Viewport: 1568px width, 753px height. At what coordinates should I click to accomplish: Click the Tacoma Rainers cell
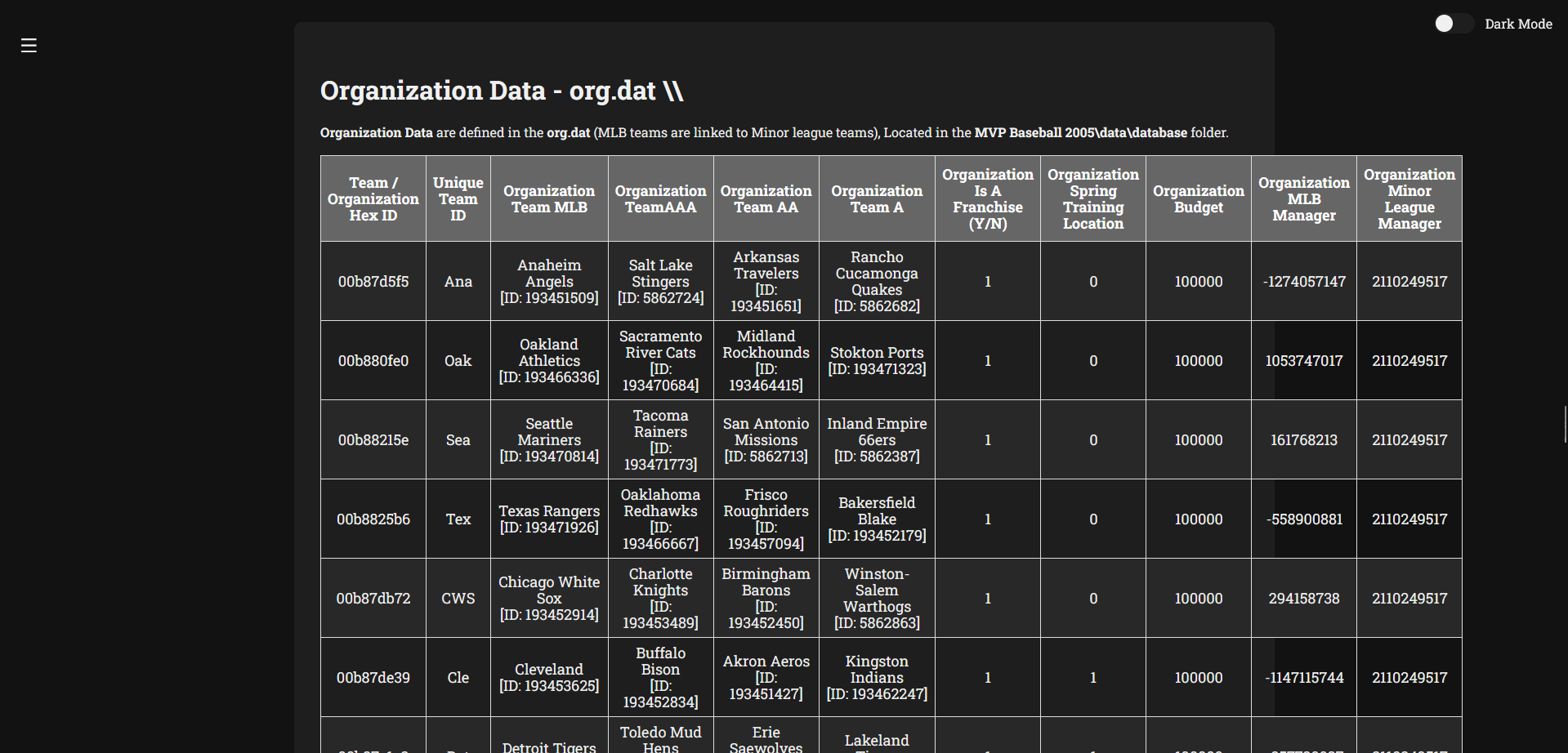[x=661, y=440]
